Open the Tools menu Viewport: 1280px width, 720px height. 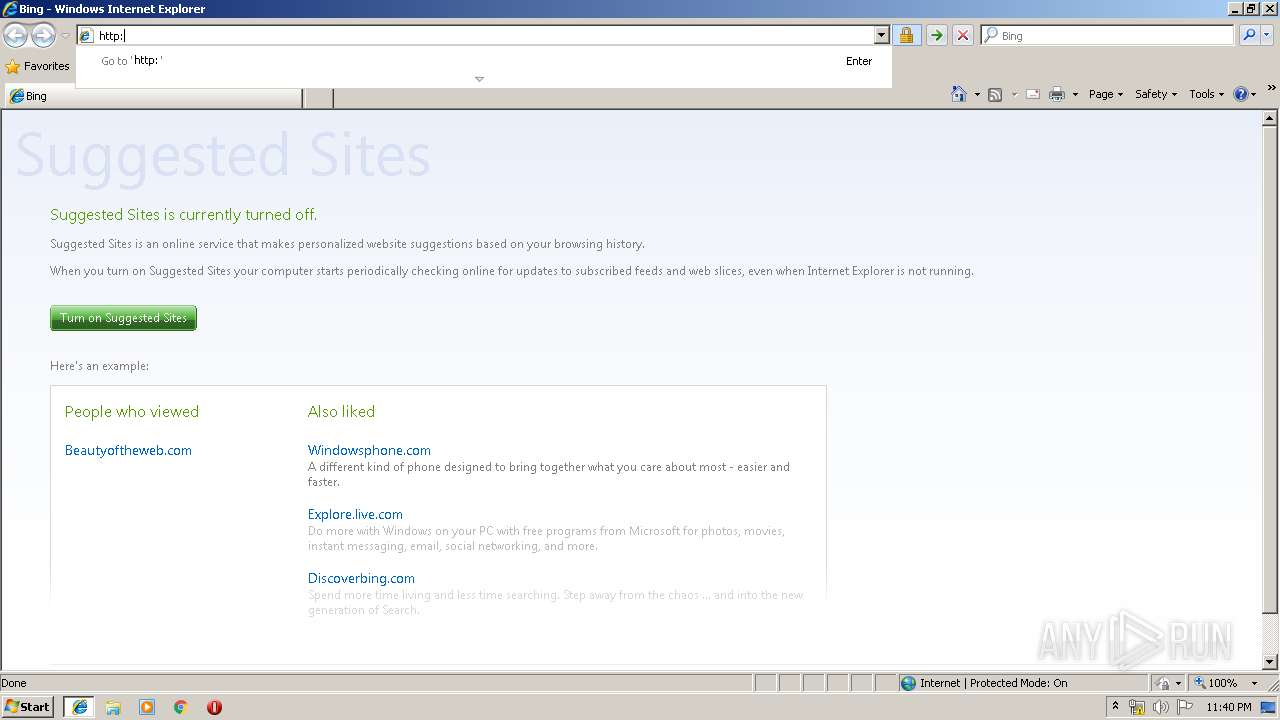point(1206,94)
